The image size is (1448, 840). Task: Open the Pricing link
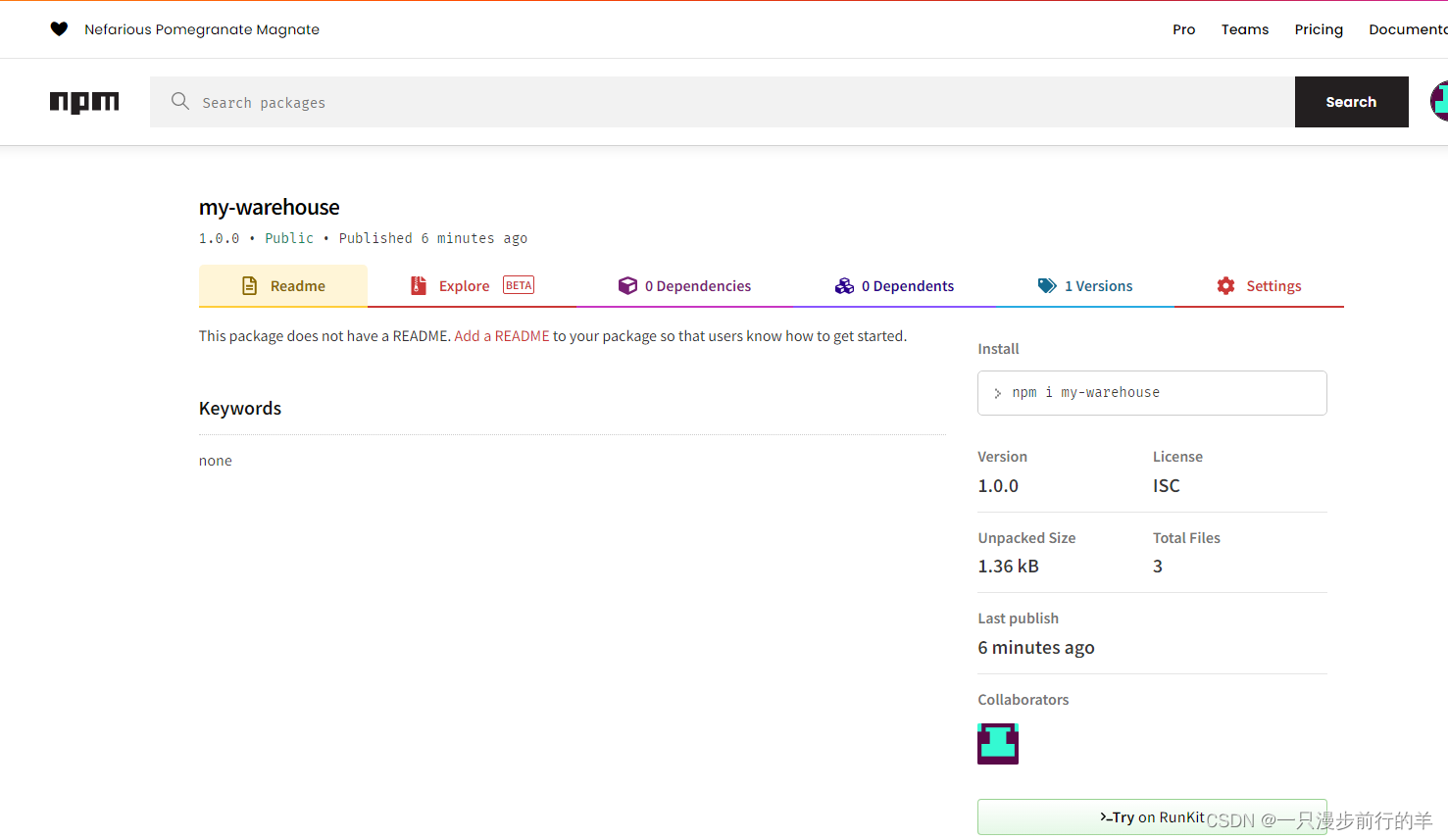[x=1319, y=29]
